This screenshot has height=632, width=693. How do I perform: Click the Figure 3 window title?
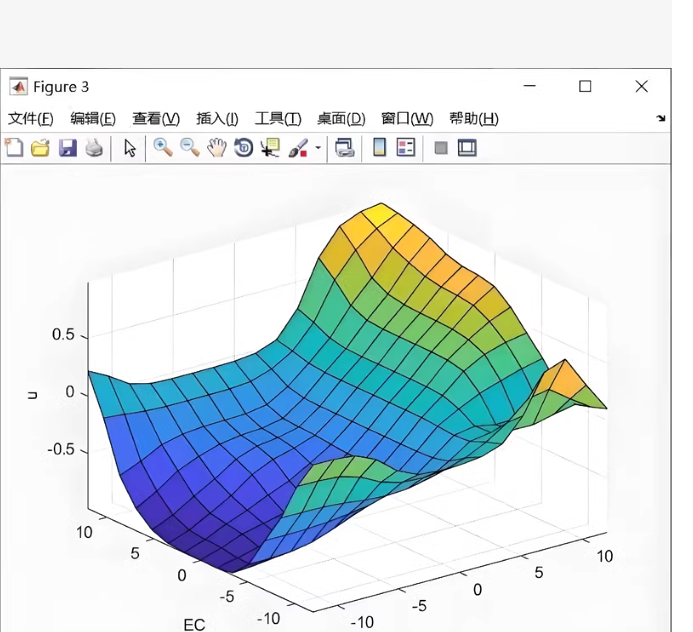pyautogui.click(x=61, y=87)
